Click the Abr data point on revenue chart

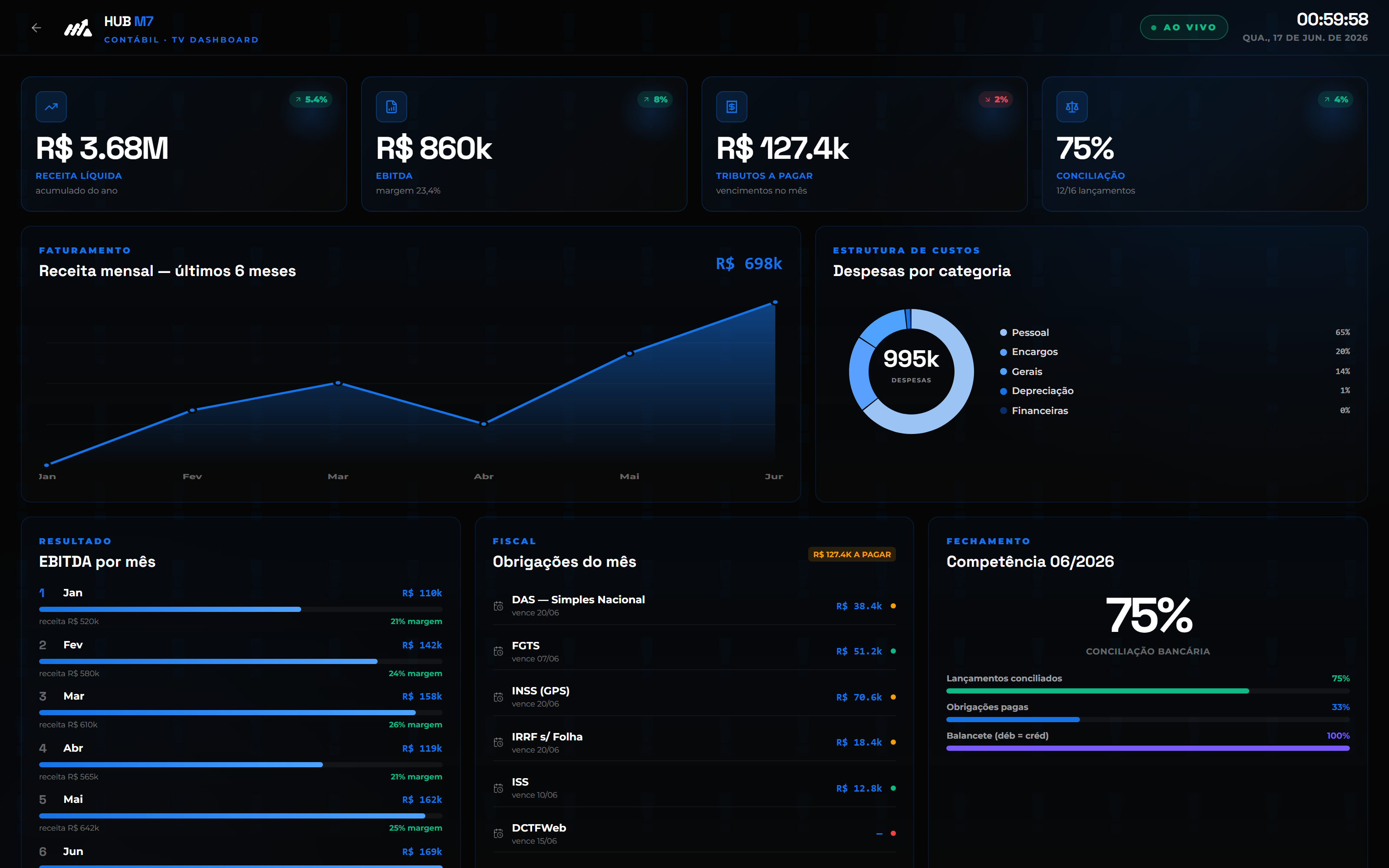[x=484, y=424]
